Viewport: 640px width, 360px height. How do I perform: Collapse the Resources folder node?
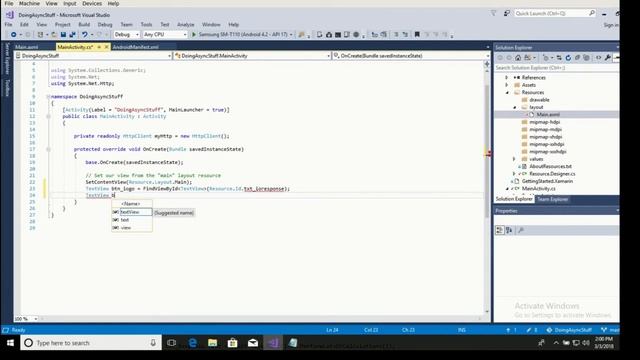pos(507,93)
